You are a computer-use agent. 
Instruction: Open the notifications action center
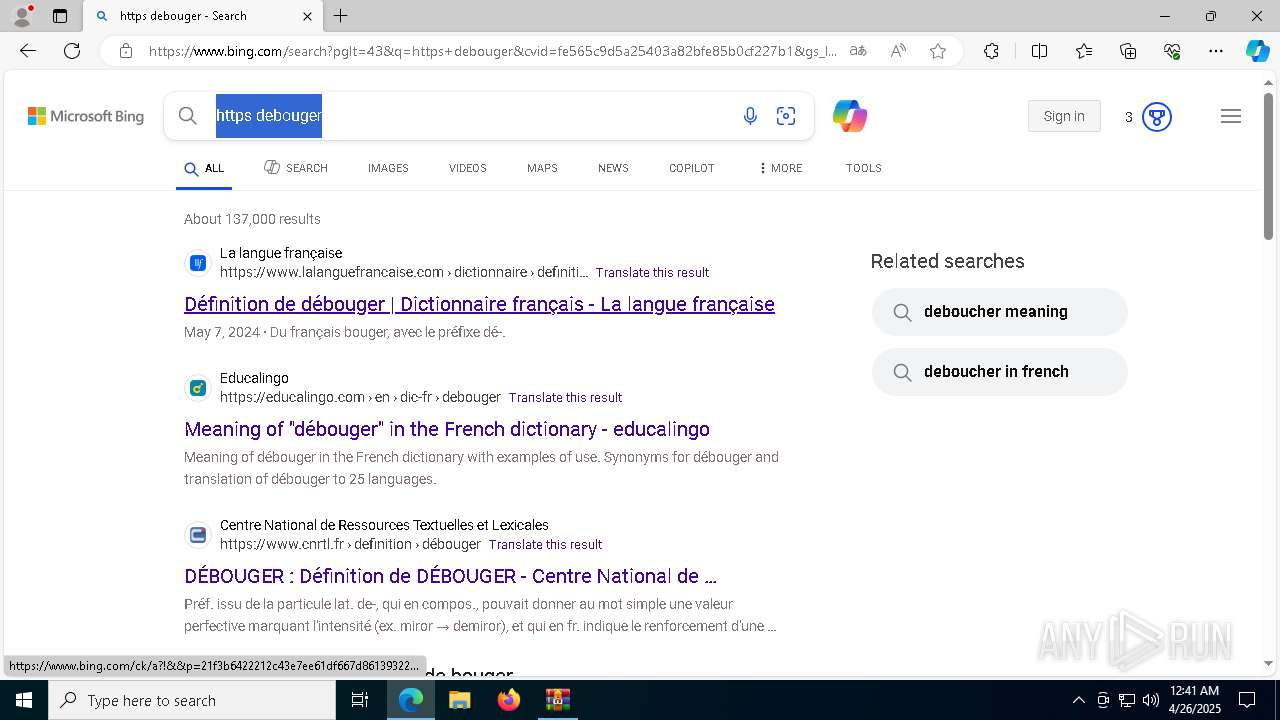pyautogui.click(x=1247, y=700)
